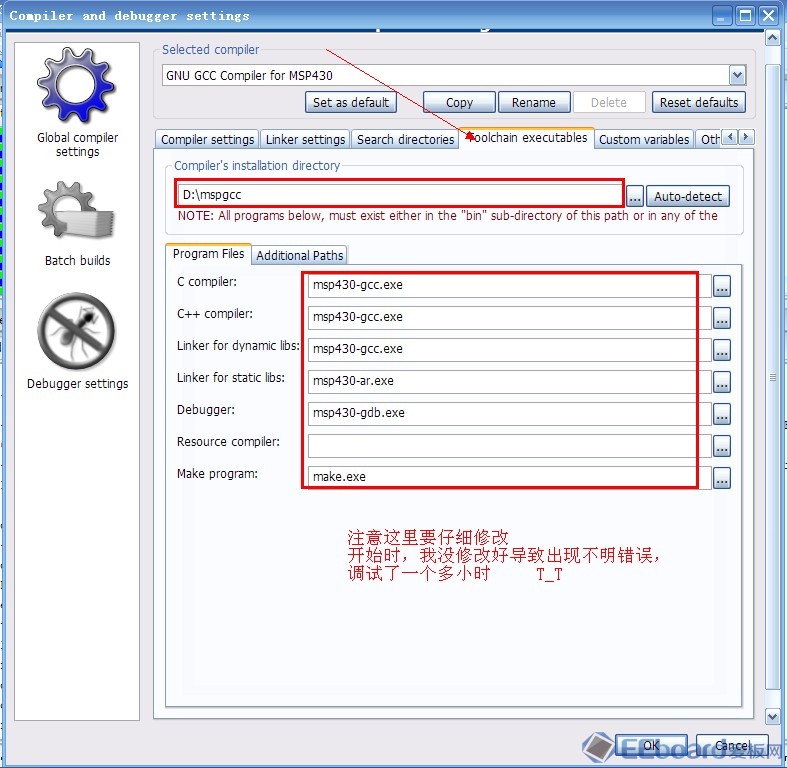Switch to the Linker settings tab
This screenshot has width=787, height=768.
point(306,139)
